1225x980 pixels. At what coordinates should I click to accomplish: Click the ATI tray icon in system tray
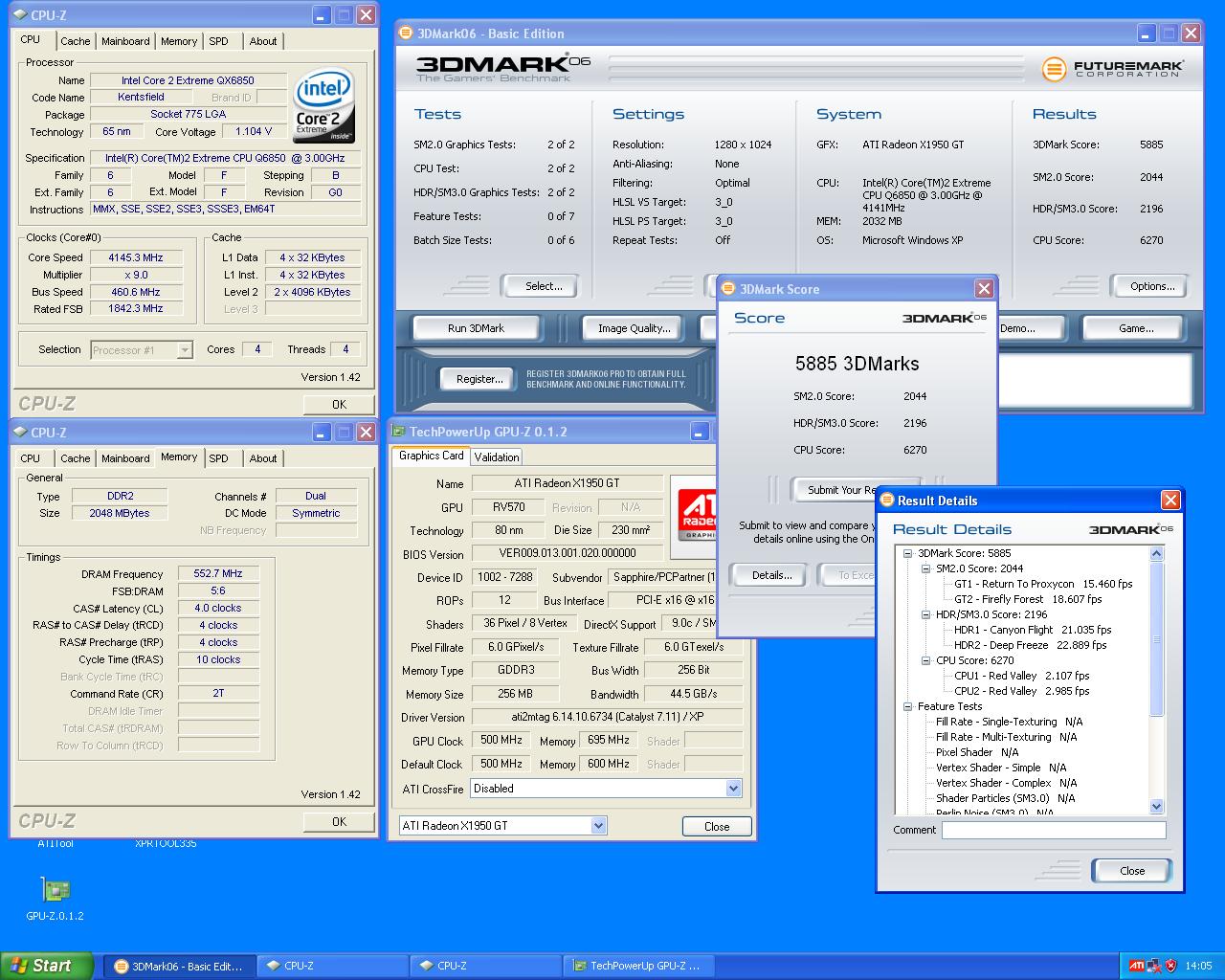(1136, 966)
